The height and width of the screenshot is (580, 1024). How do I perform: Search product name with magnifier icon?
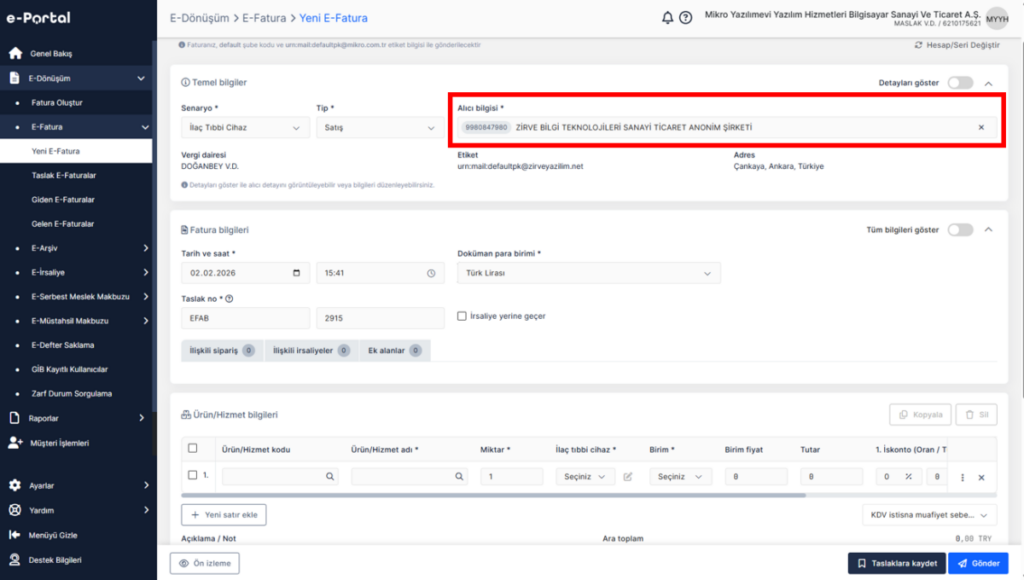click(x=459, y=477)
